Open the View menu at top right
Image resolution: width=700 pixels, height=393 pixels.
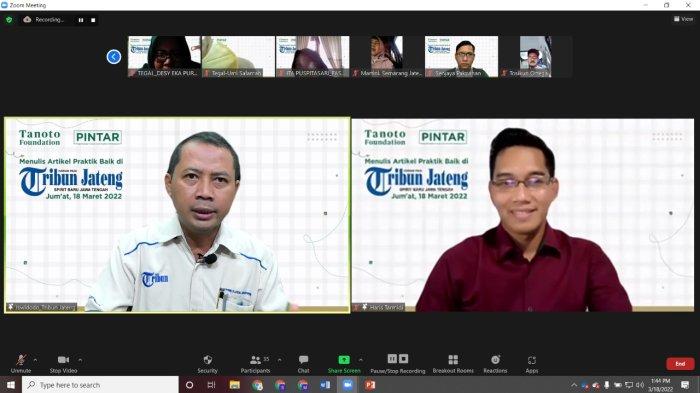[x=683, y=19]
